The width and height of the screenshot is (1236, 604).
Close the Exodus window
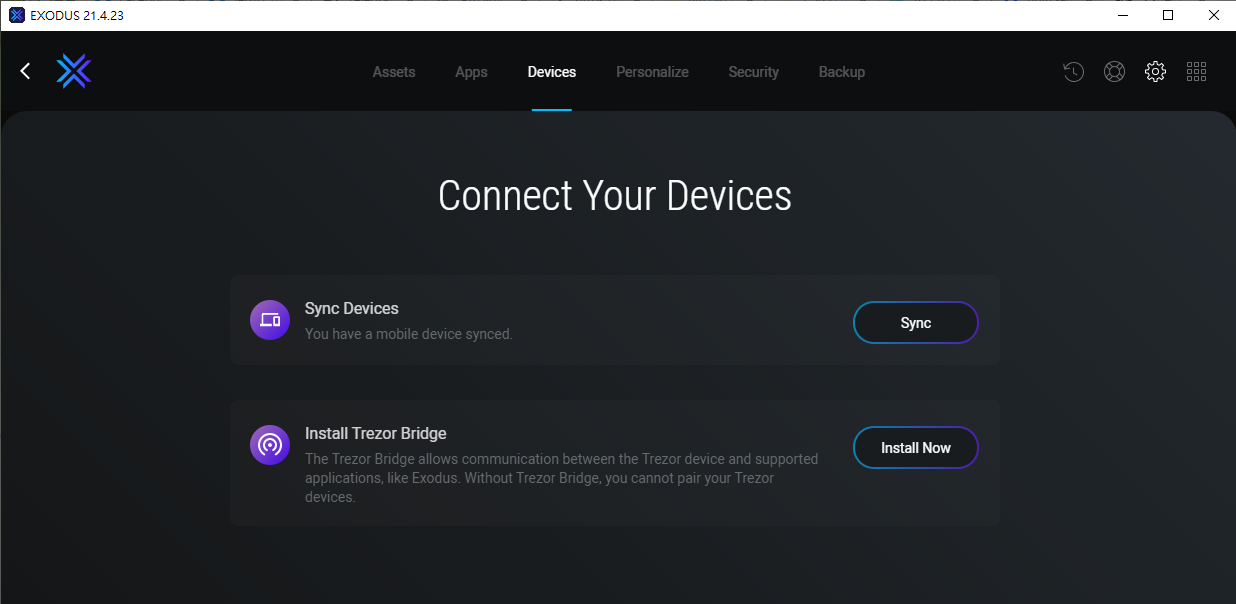pos(1213,15)
